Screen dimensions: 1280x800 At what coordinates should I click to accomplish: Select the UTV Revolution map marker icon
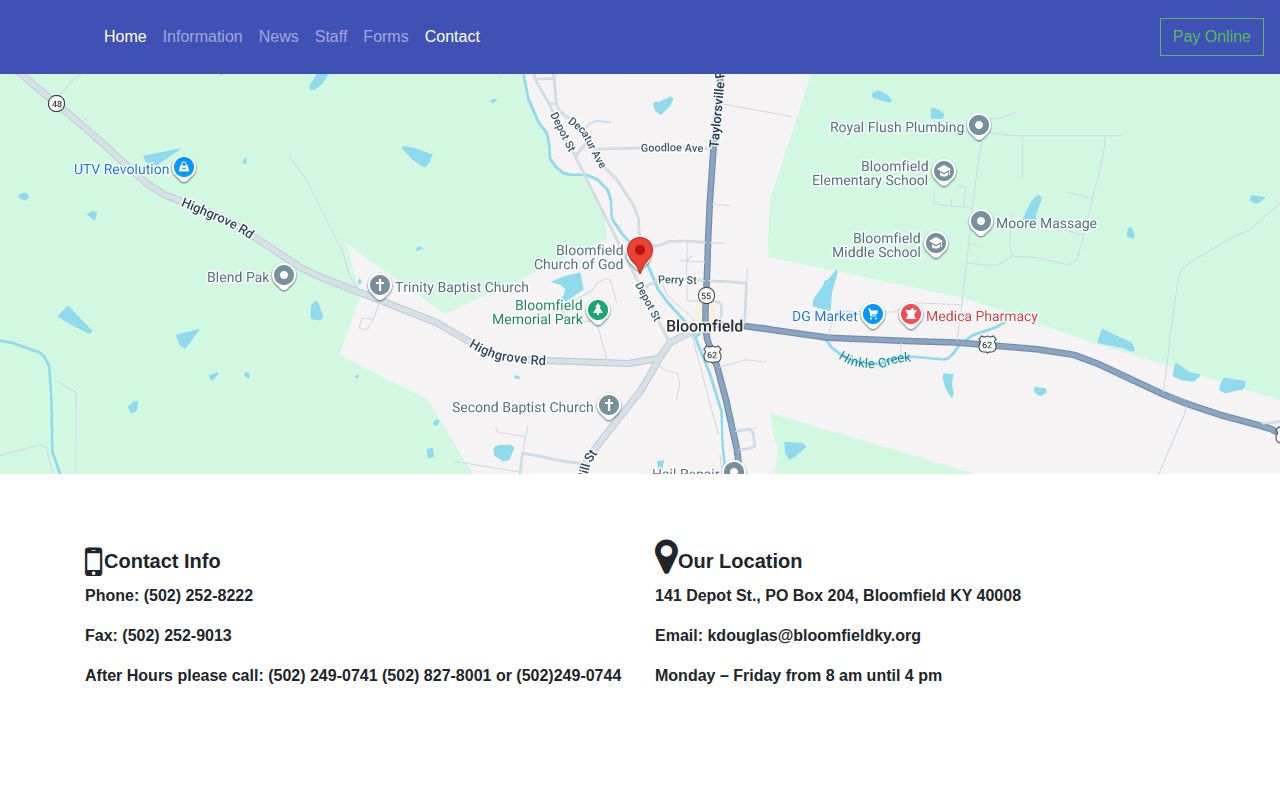183,168
